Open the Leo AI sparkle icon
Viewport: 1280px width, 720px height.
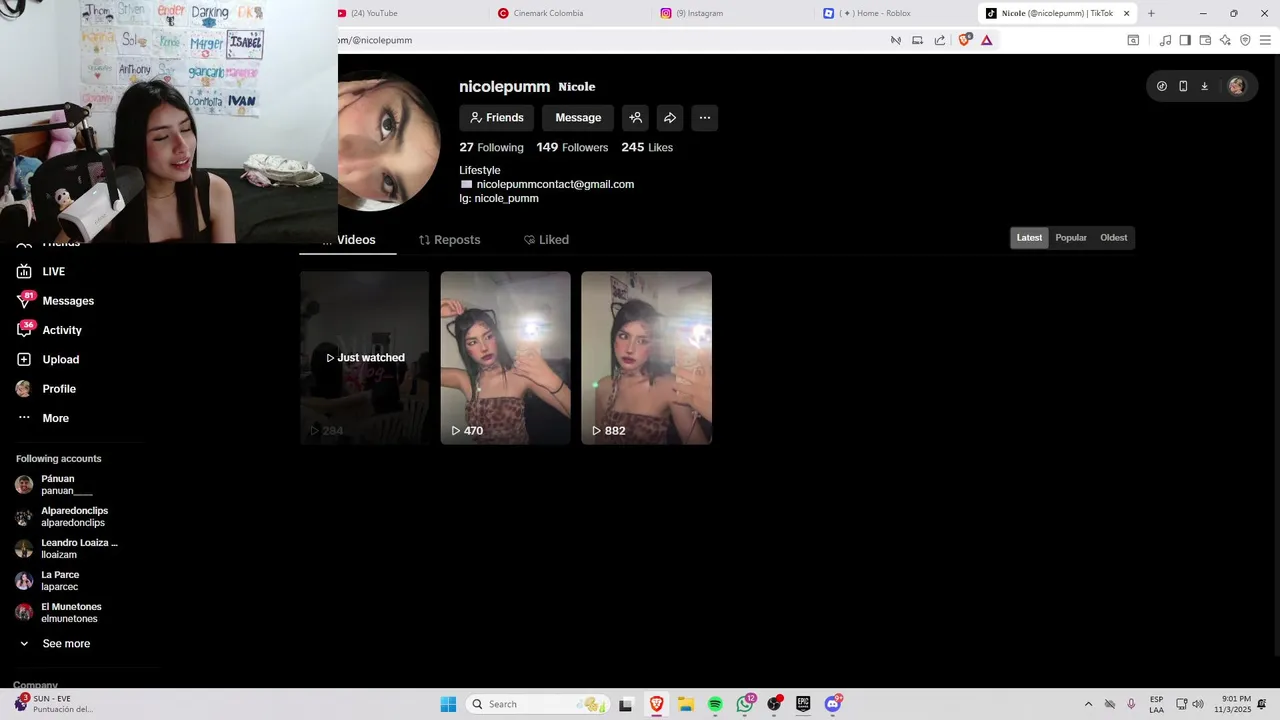(1225, 40)
